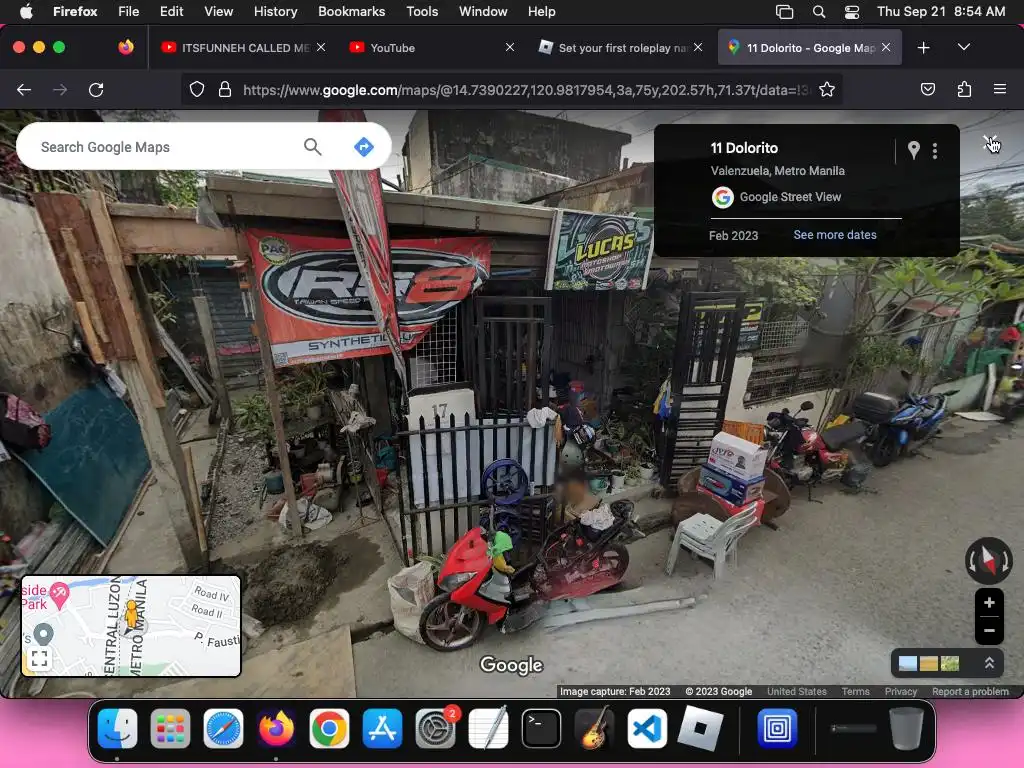Zoom in with the plus button

(x=989, y=603)
